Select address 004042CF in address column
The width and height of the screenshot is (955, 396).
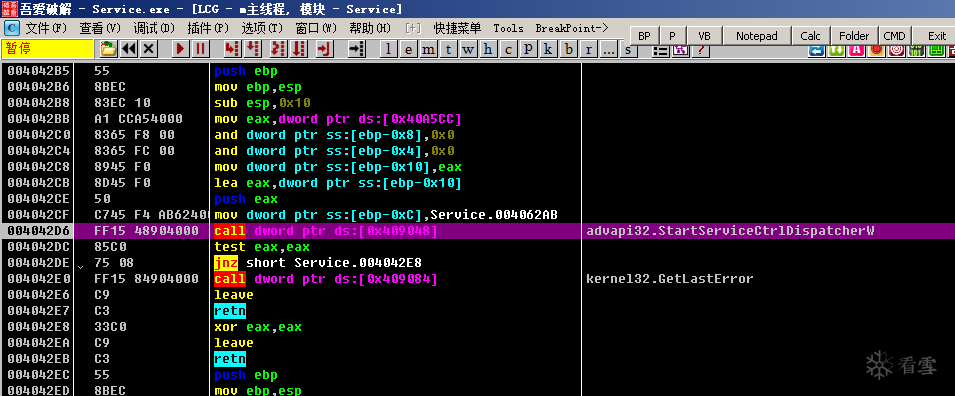(x=39, y=215)
